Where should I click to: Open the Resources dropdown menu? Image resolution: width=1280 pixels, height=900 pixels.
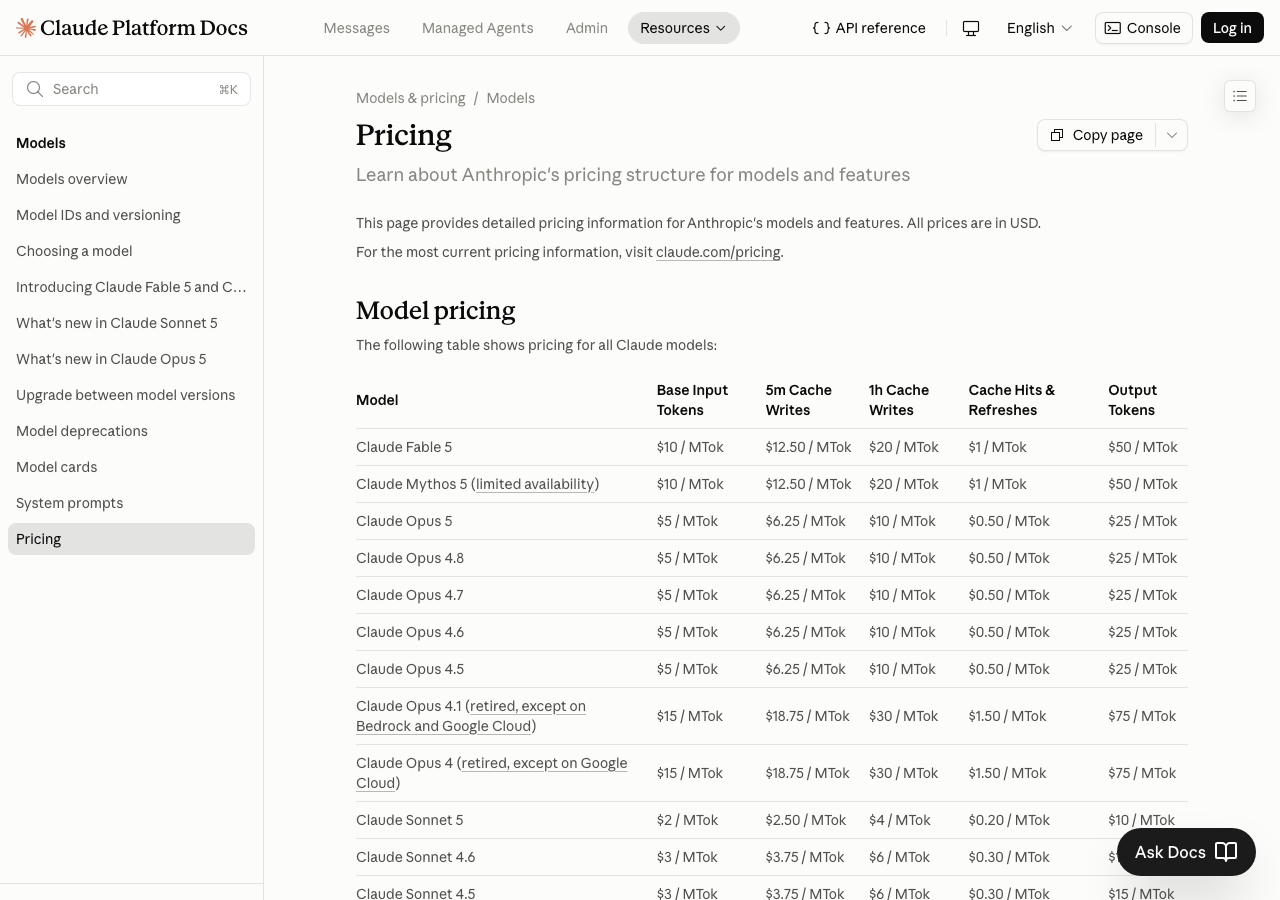click(684, 28)
